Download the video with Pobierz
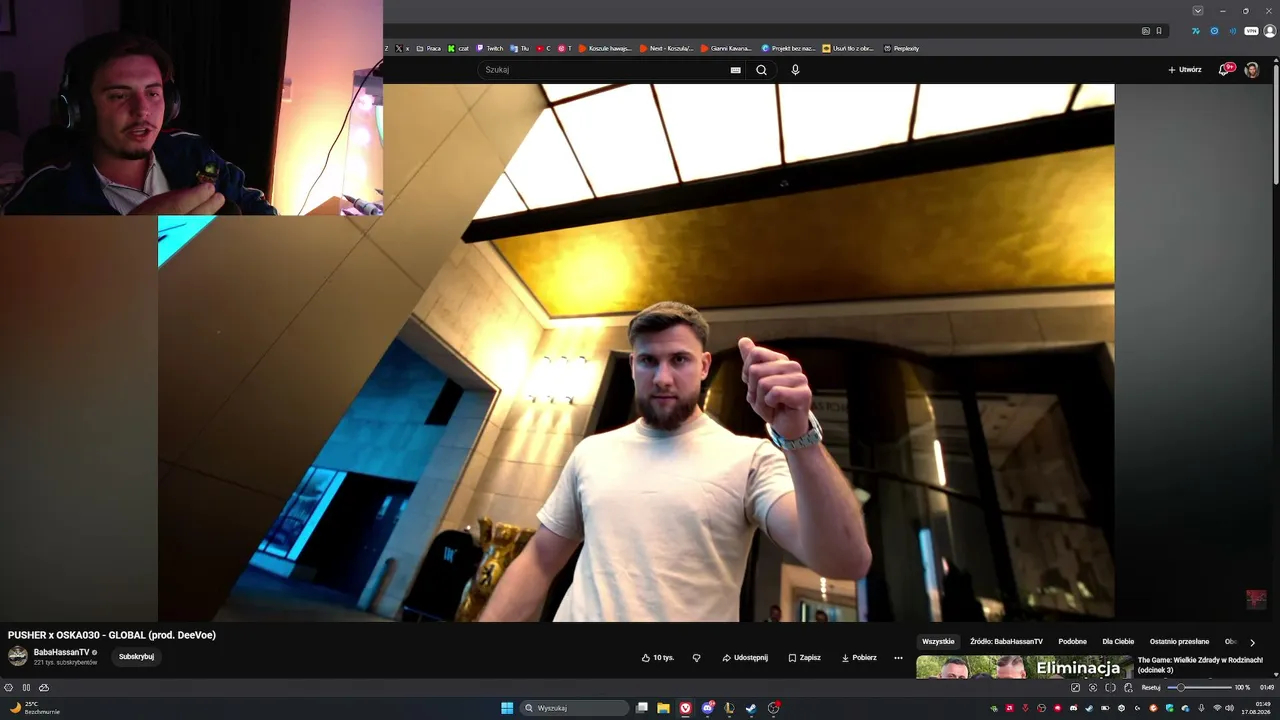1280x720 pixels. pyautogui.click(x=859, y=658)
